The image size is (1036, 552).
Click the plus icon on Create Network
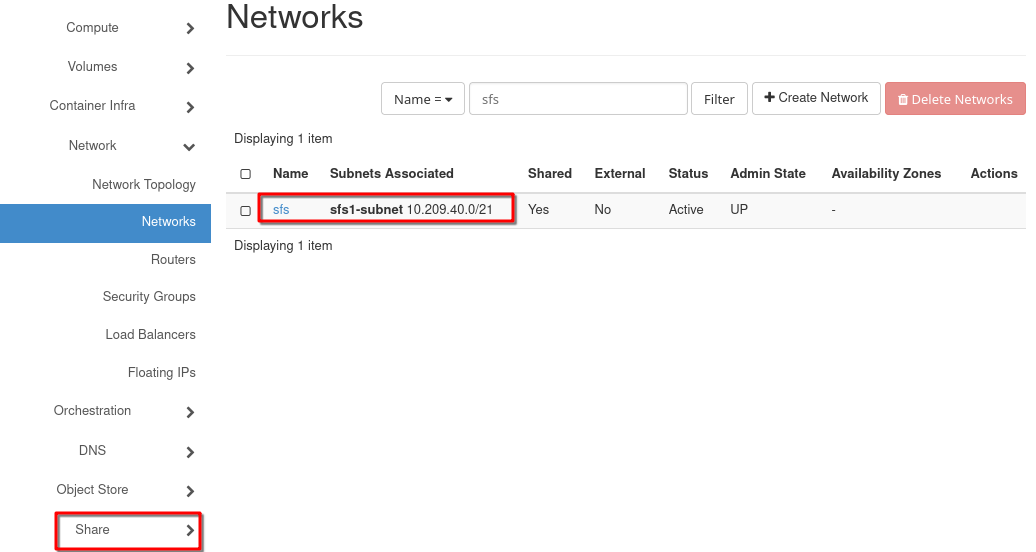coord(769,97)
